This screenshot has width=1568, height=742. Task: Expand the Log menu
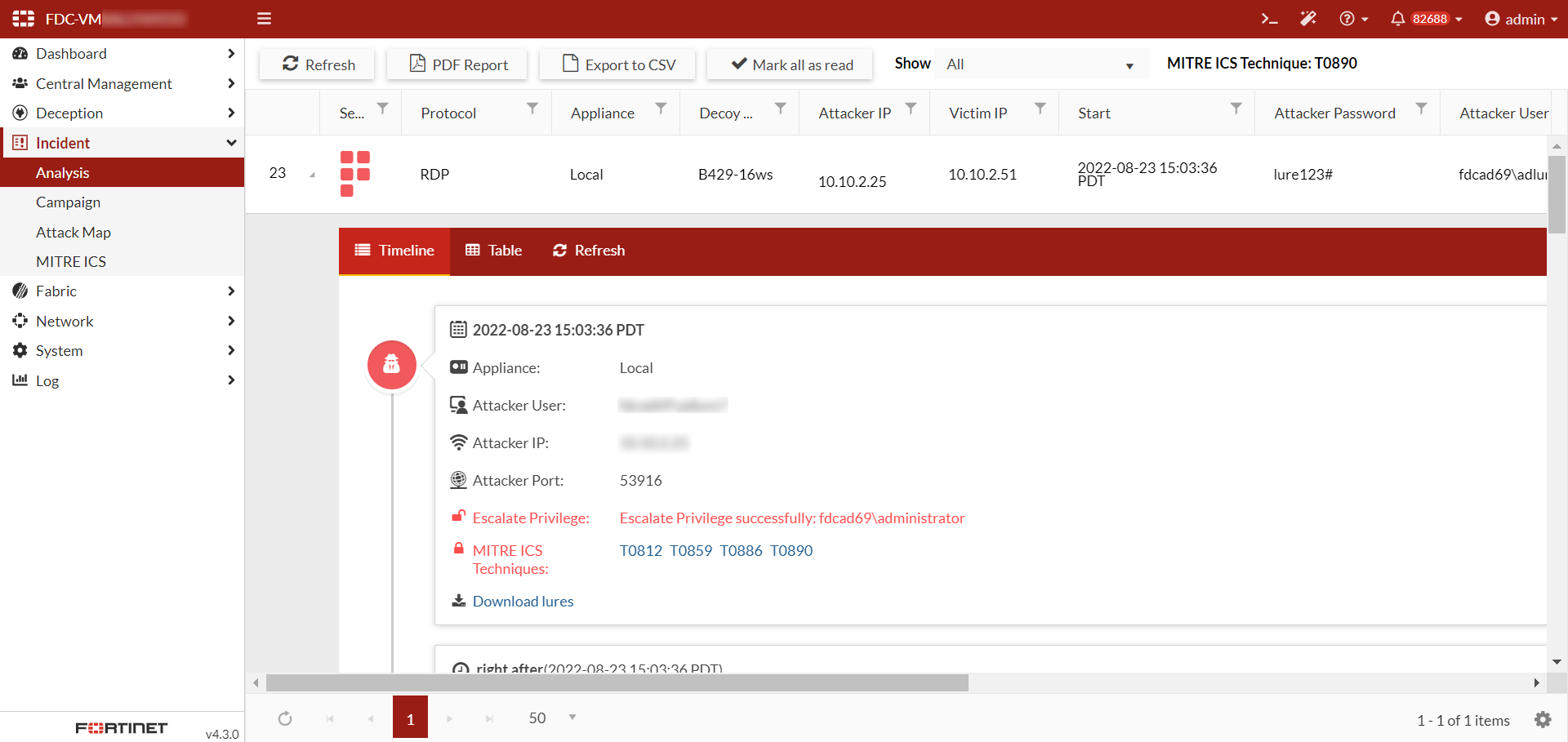point(122,380)
